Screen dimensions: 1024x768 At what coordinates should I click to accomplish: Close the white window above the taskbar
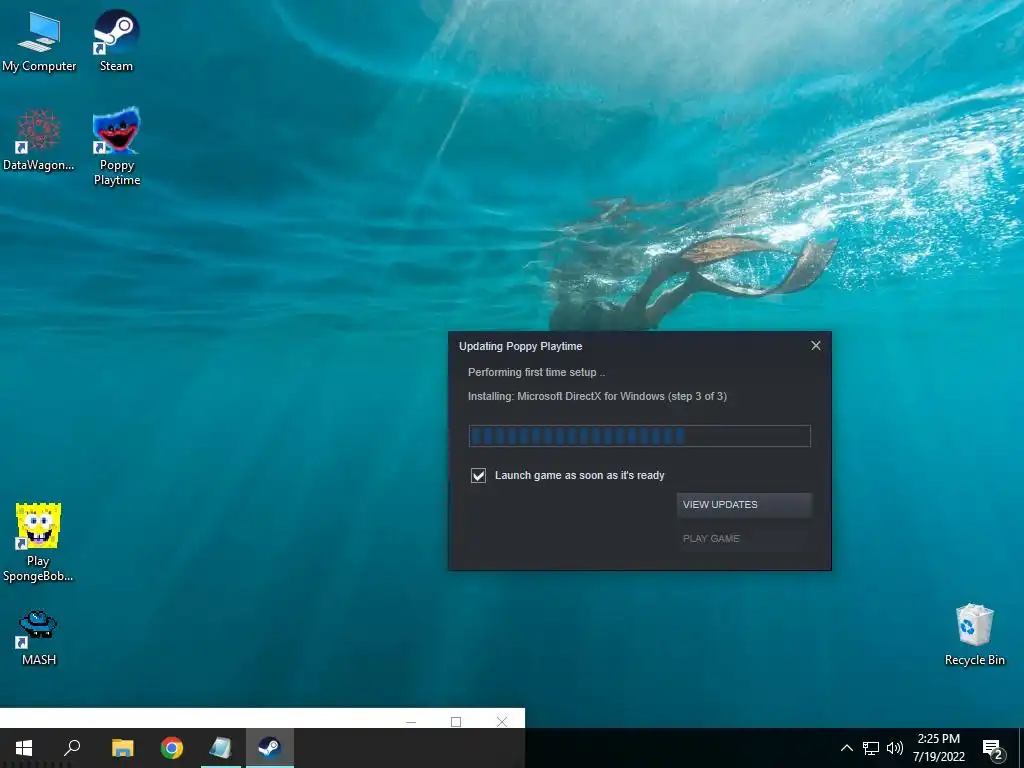[x=502, y=722]
